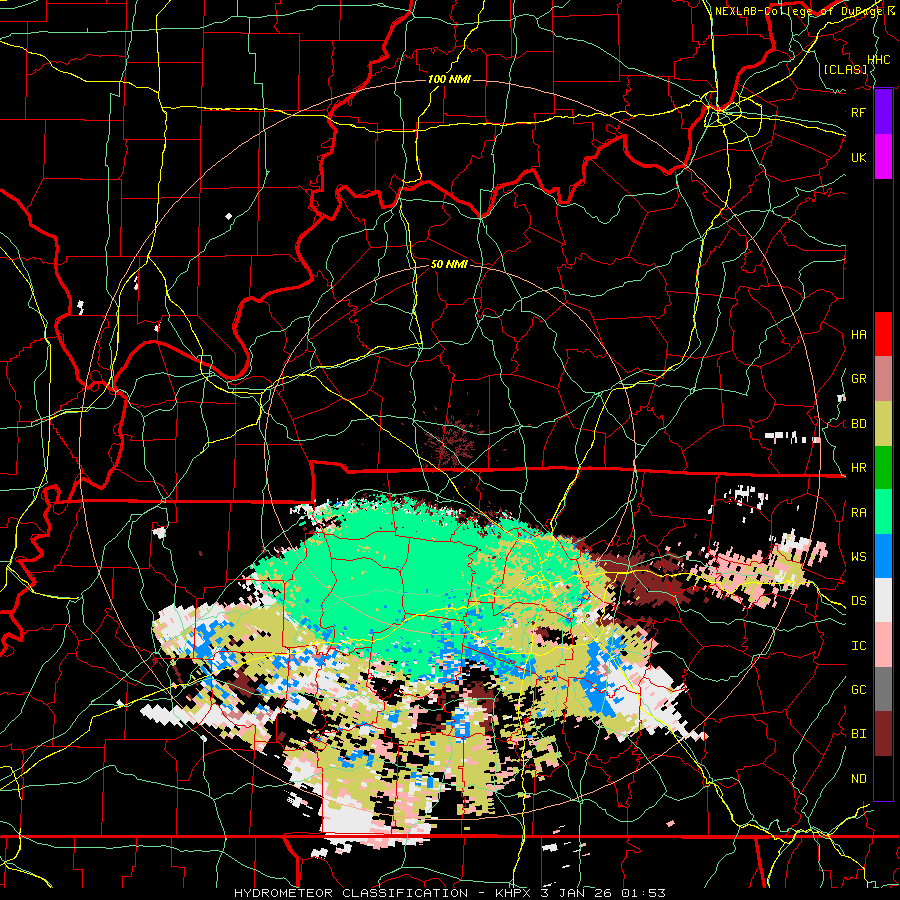Click the IC pink legend swatch
Screen dimensions: 900x900
pos(883,645)
